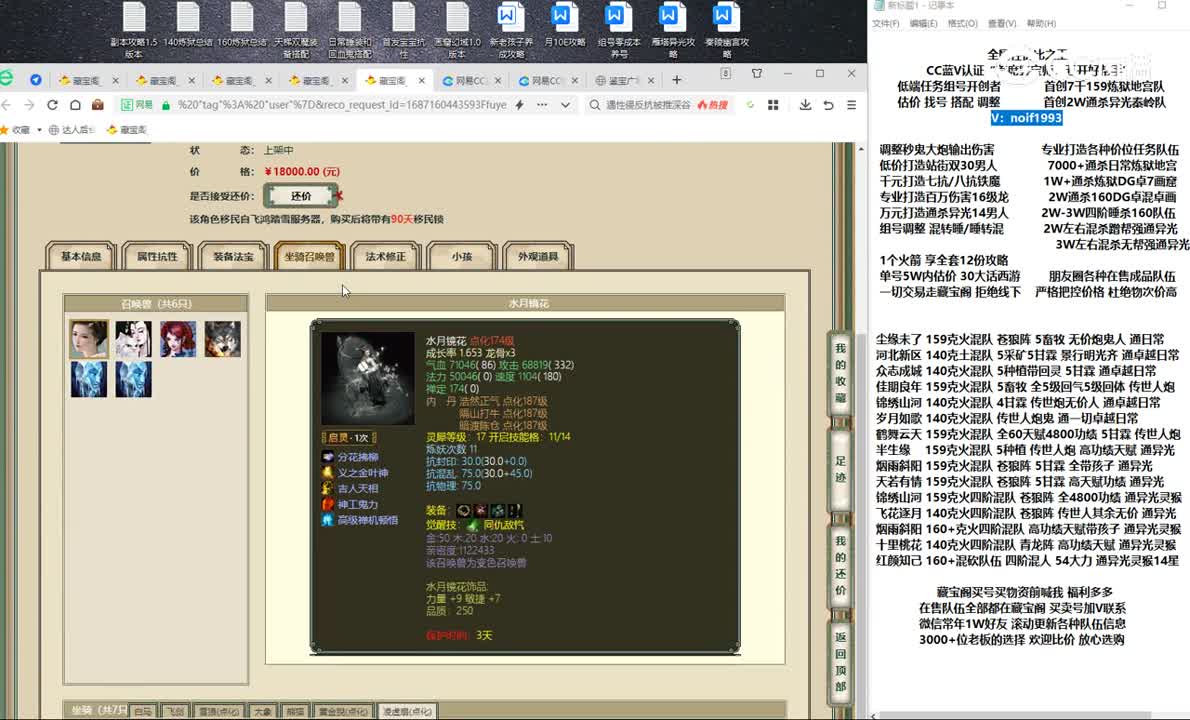Click the 返回顶部 side button
The image size is (1190, 720).
(x=840, y=662)
